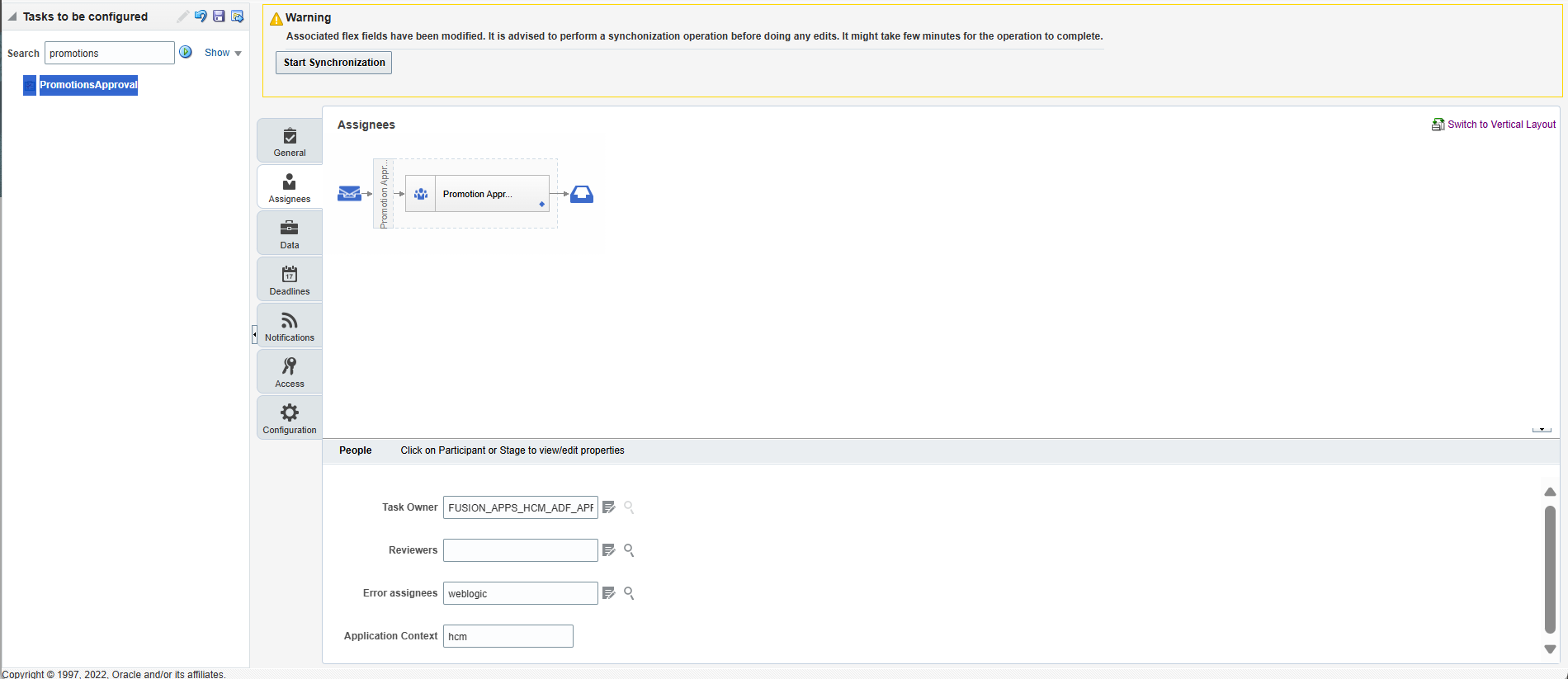The image size is (1568, 679).
Task: Click the participant group icon in the diagram
Action: pyautogui.click(x=421, y=194)
